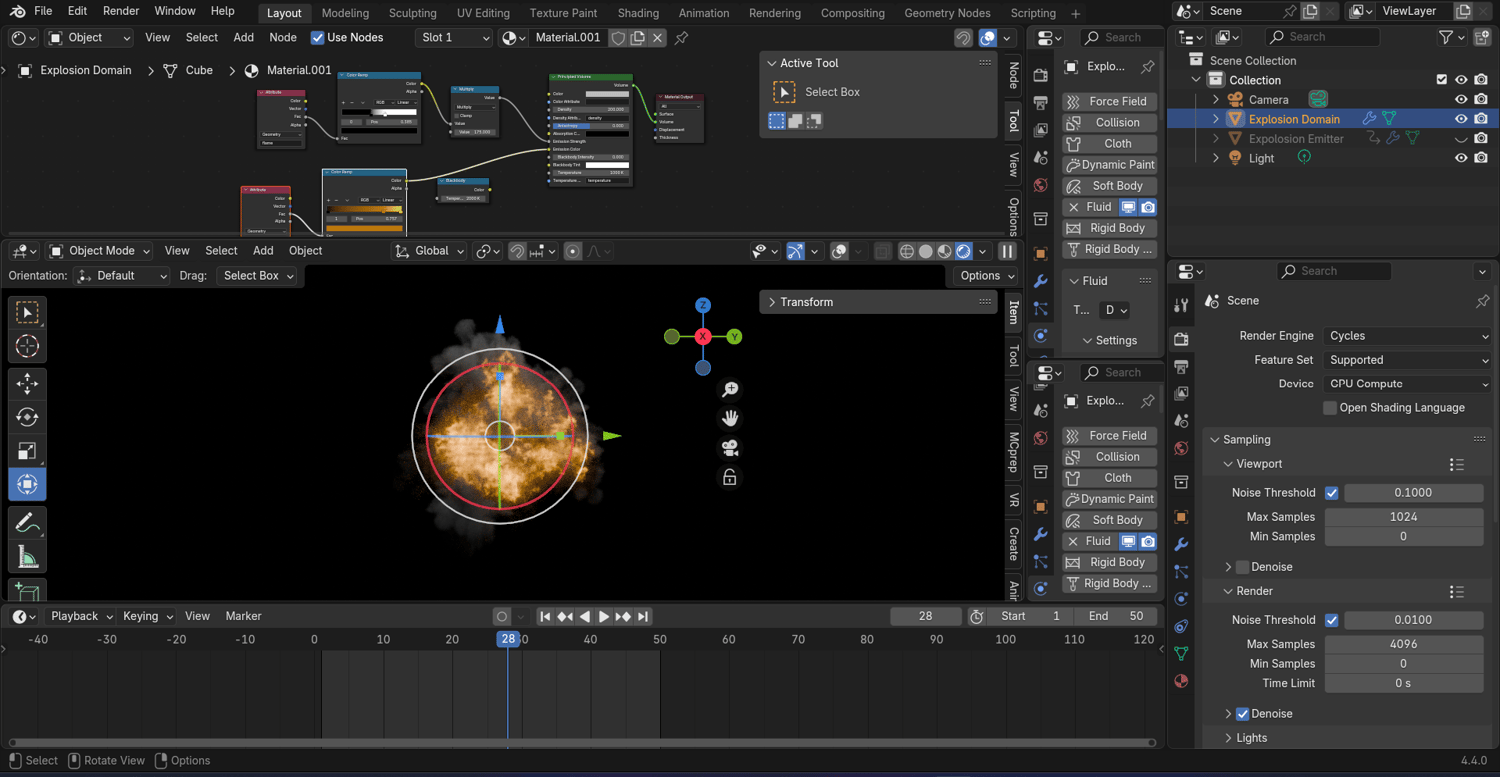1500x777 pixels.
Task: Open the Device CPU Compute dropdown
Action: tap(1407, 384)
